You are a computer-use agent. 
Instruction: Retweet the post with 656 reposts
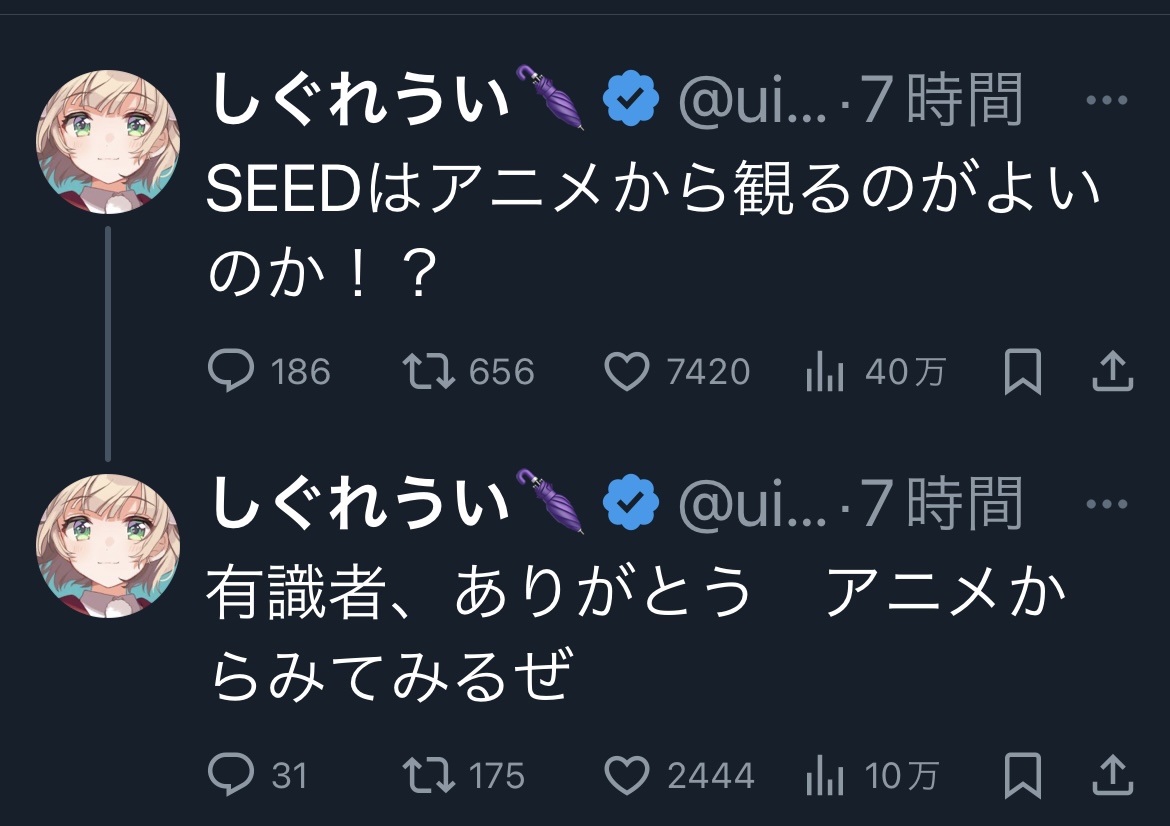(x=429, y=372)
